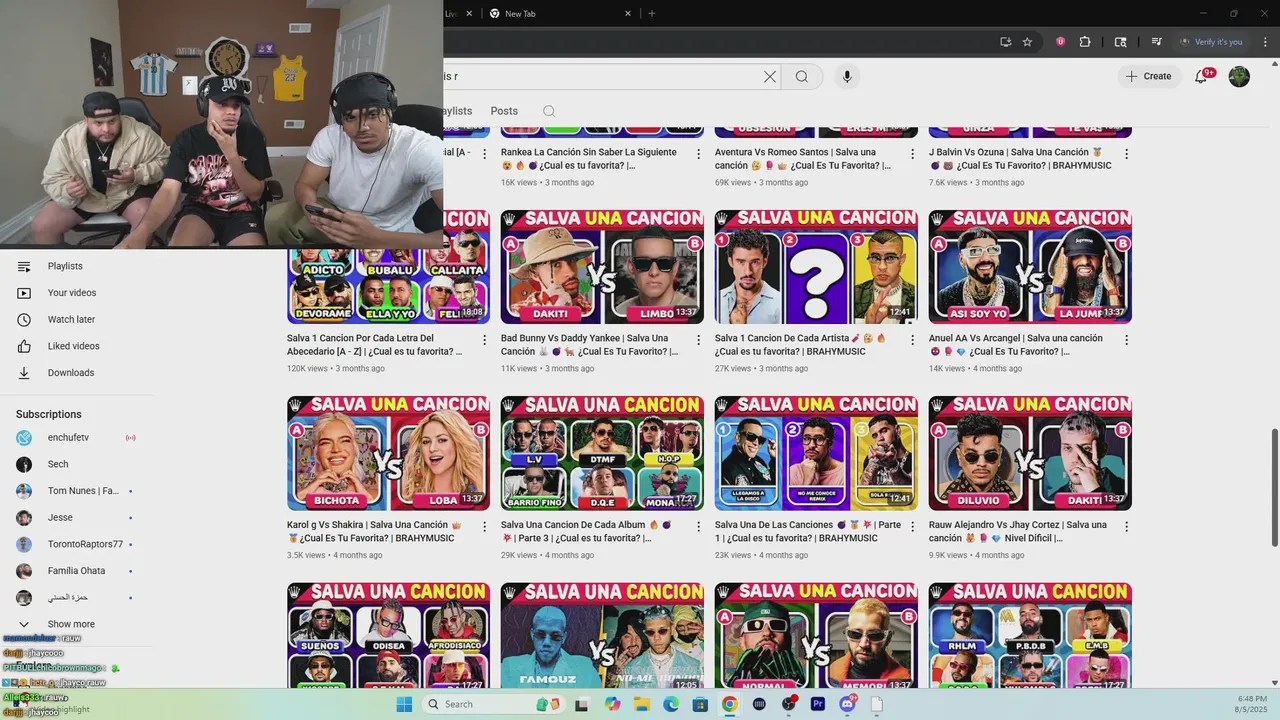Click the YouTube page vertical scrollbar
The width and height of the screenshot is (1280, 720).
pos(1274,488)
